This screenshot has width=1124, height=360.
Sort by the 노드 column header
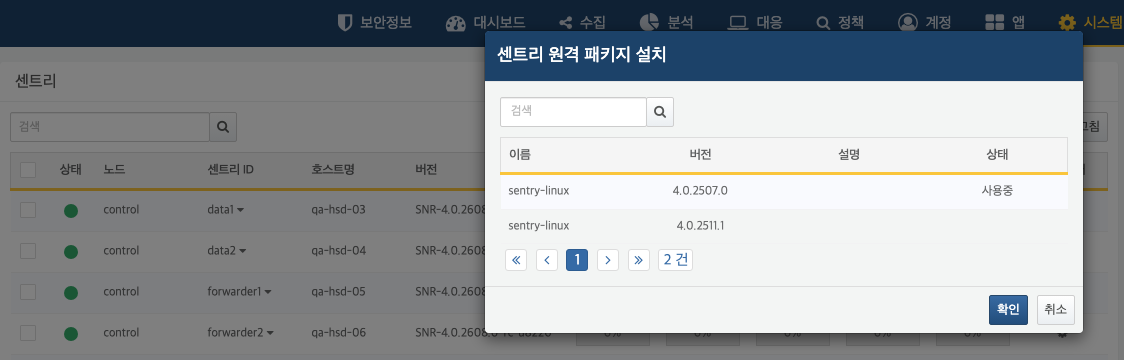tap(115, 170)
